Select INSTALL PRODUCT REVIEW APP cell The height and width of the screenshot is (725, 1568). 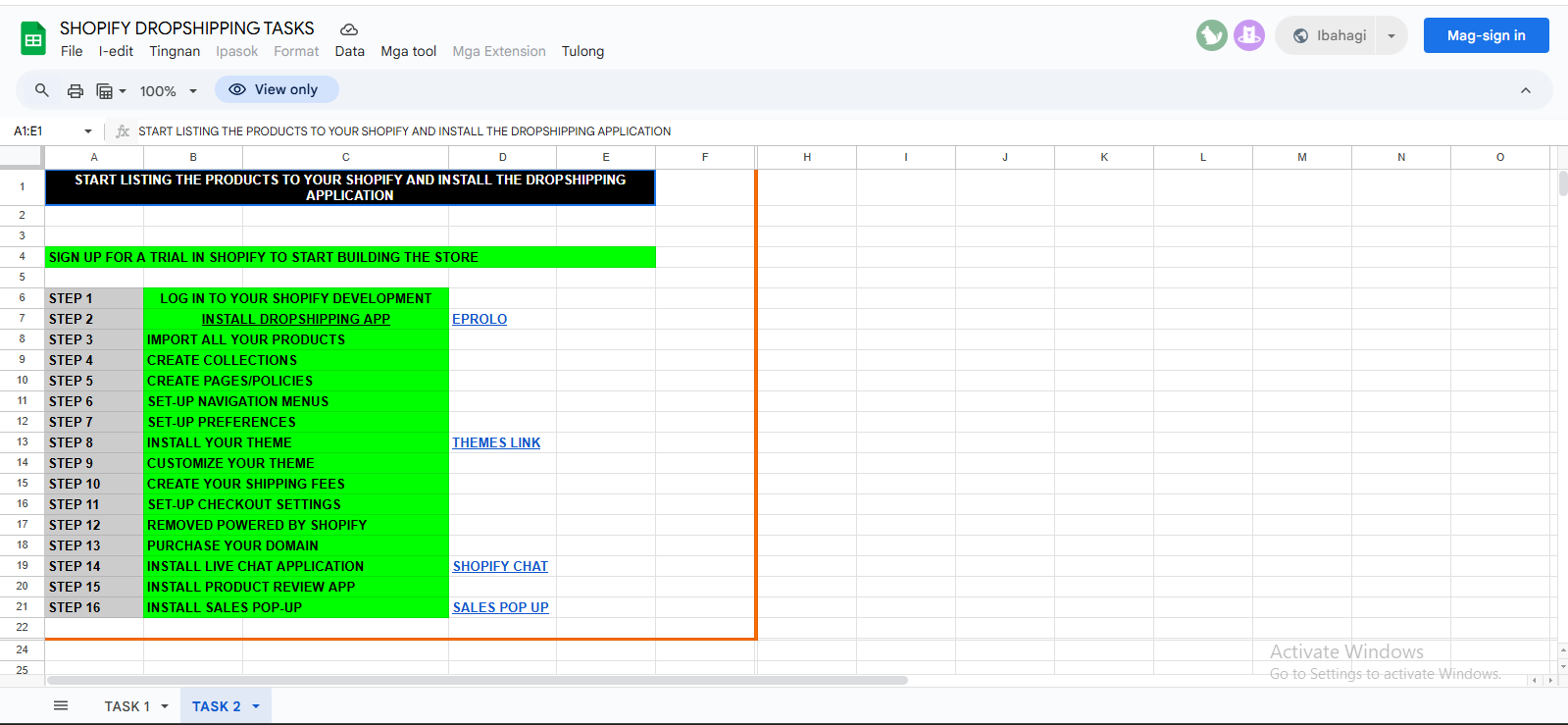[x=296, y=587]
